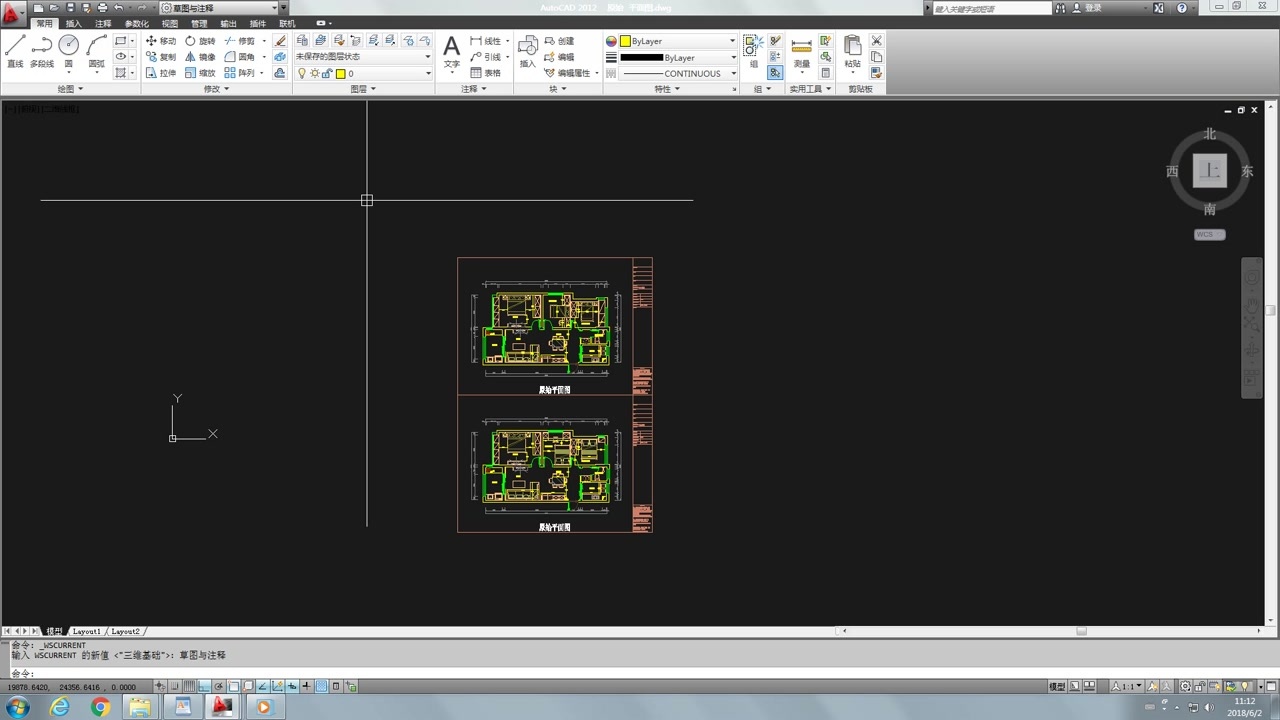Click the 上 face of the view cube

[x=1210, y=171]
